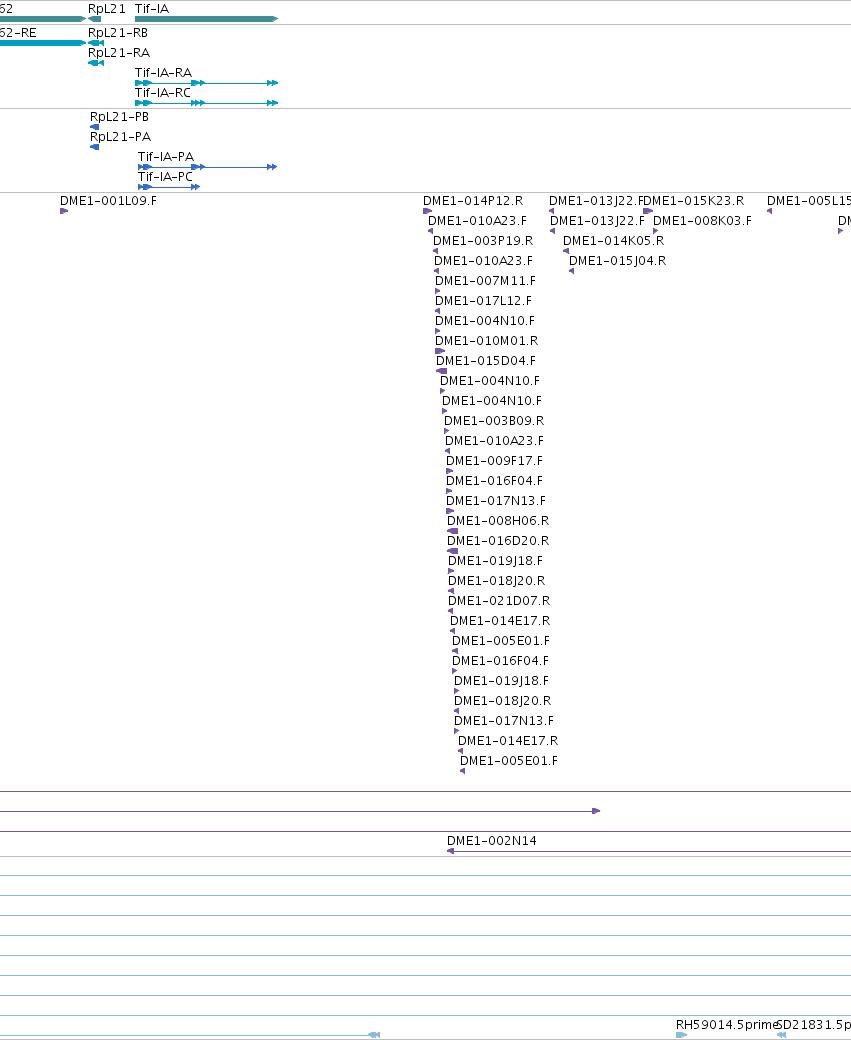Select the RpL21 gene label

coord(107,9)
